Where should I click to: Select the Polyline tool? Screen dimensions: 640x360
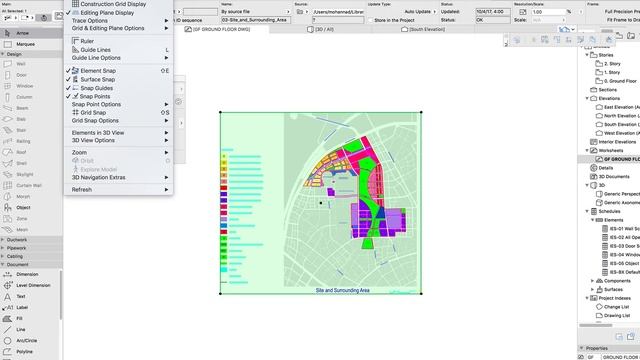point(30,351)
